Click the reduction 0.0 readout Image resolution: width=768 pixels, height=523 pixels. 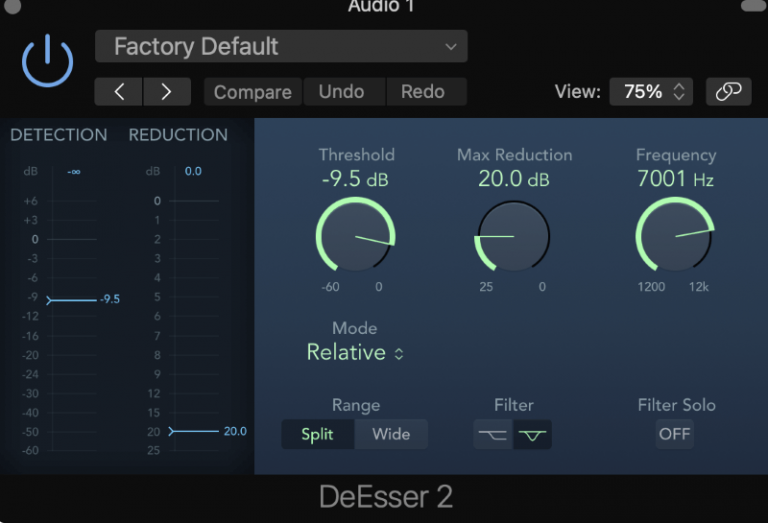[193, 171]
